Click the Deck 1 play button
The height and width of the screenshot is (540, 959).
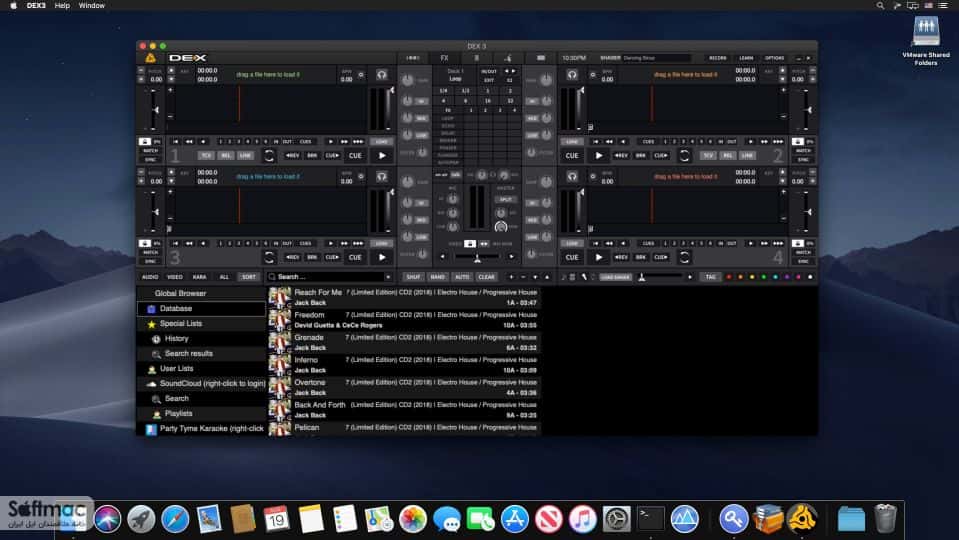(x=382, y=155)
